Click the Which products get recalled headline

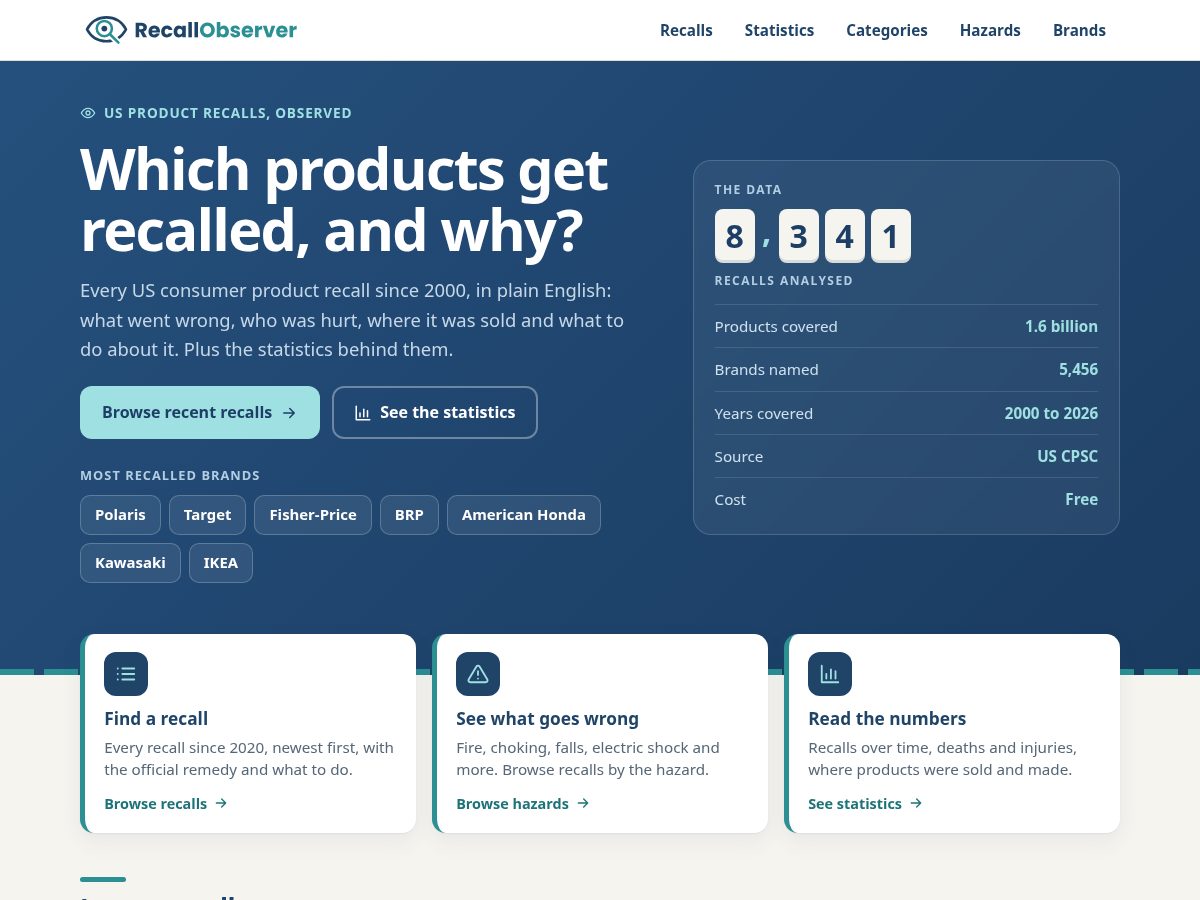[x=344, y=200]
